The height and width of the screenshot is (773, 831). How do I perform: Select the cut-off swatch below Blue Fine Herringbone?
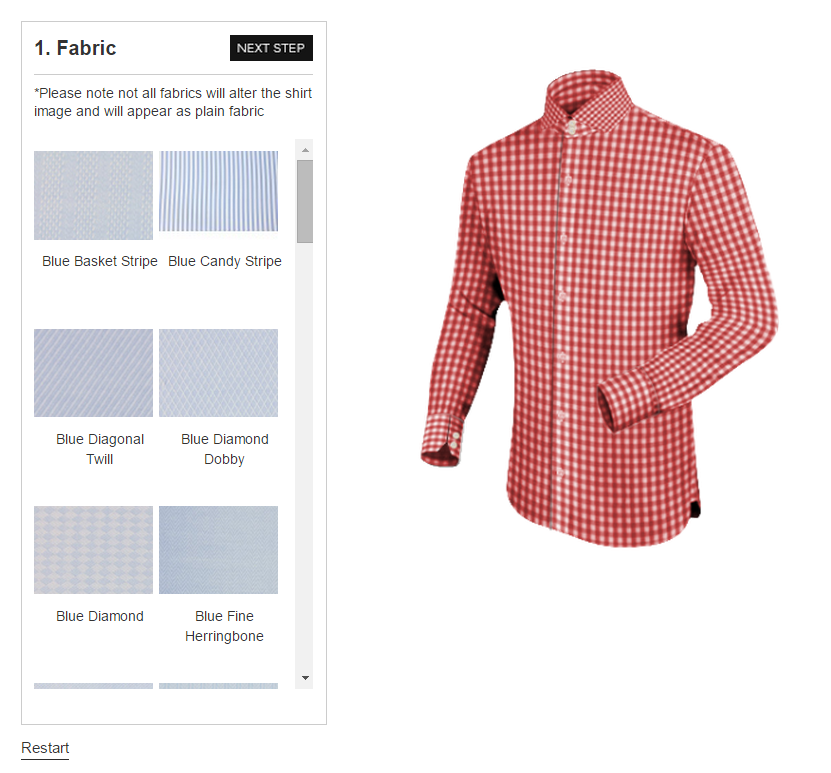218,686
